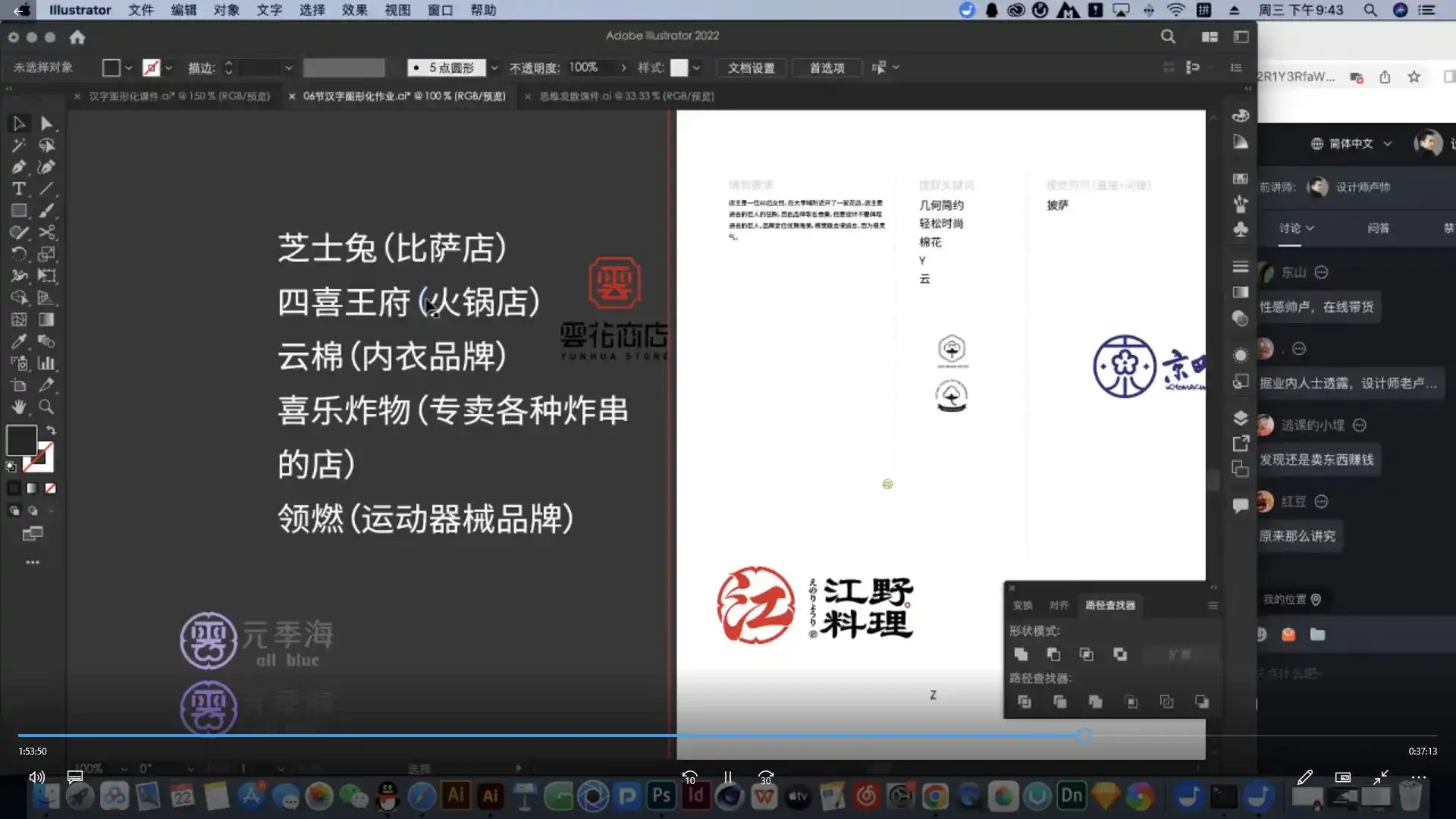Open the Pathfinder panel menu
Viewport: 1456px width, 819px height.
(x=1212, y=605)
